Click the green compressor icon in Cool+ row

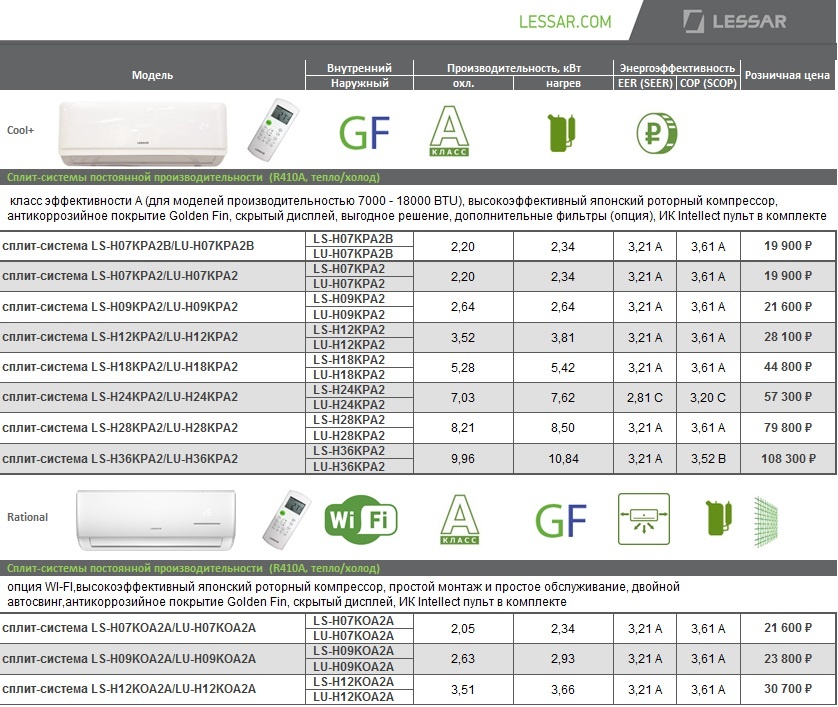(x=562, y=133)
